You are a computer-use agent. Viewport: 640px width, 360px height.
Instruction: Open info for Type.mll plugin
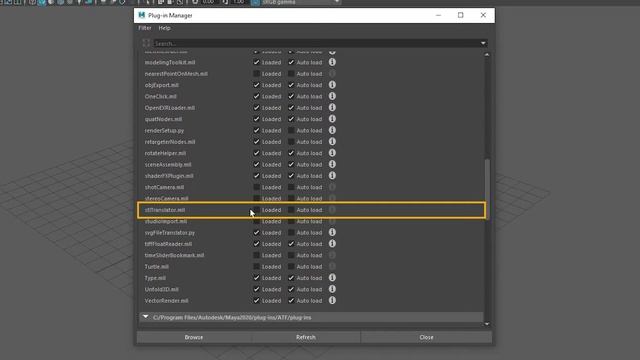332,278
